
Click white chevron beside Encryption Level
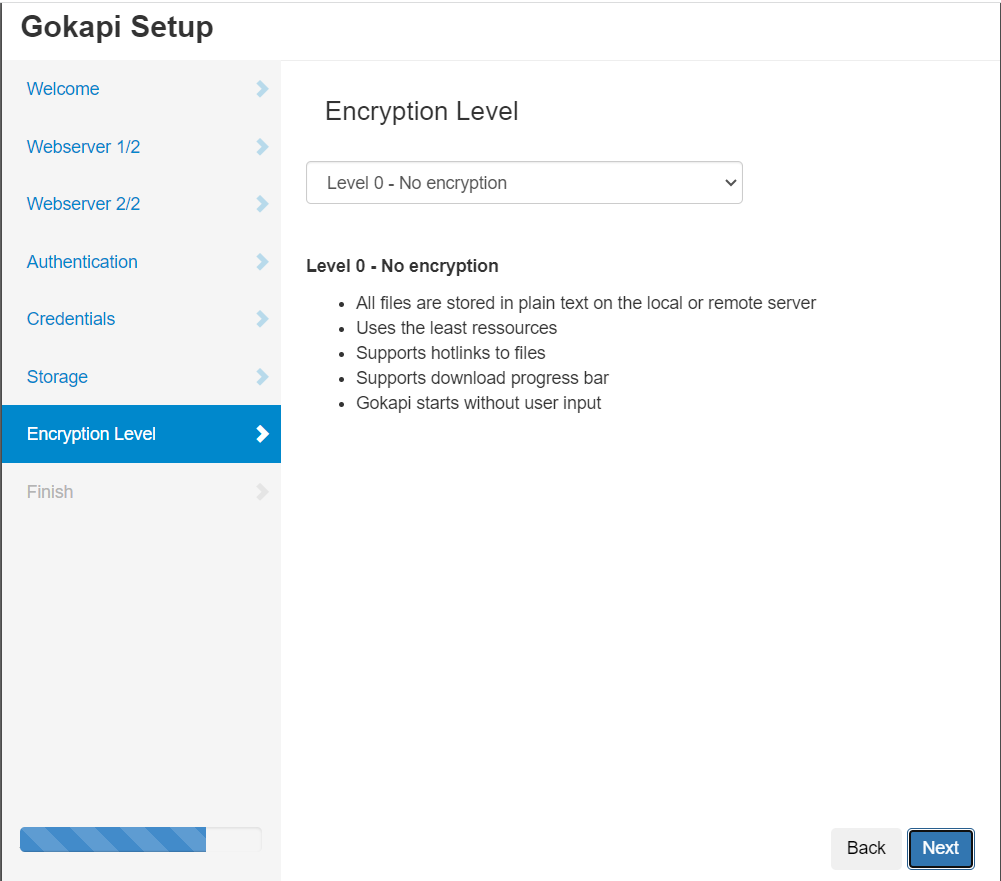pyautogui.click(x=262, y=434)
